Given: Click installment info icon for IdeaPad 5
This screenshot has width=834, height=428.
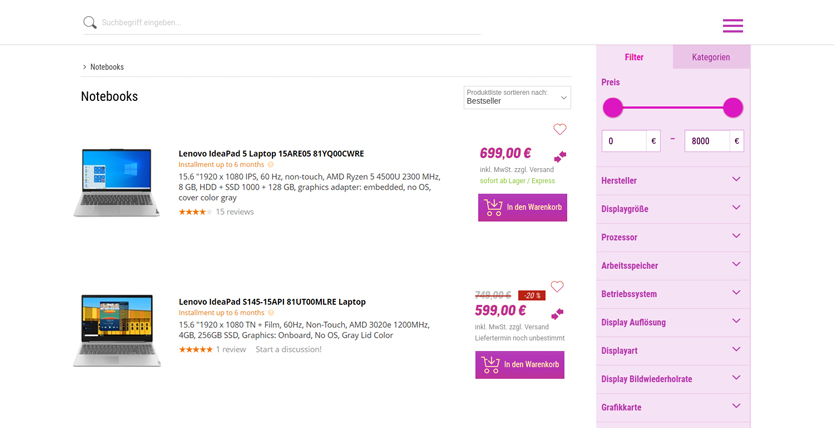Looking at the screenshot, I should [271, 164].
